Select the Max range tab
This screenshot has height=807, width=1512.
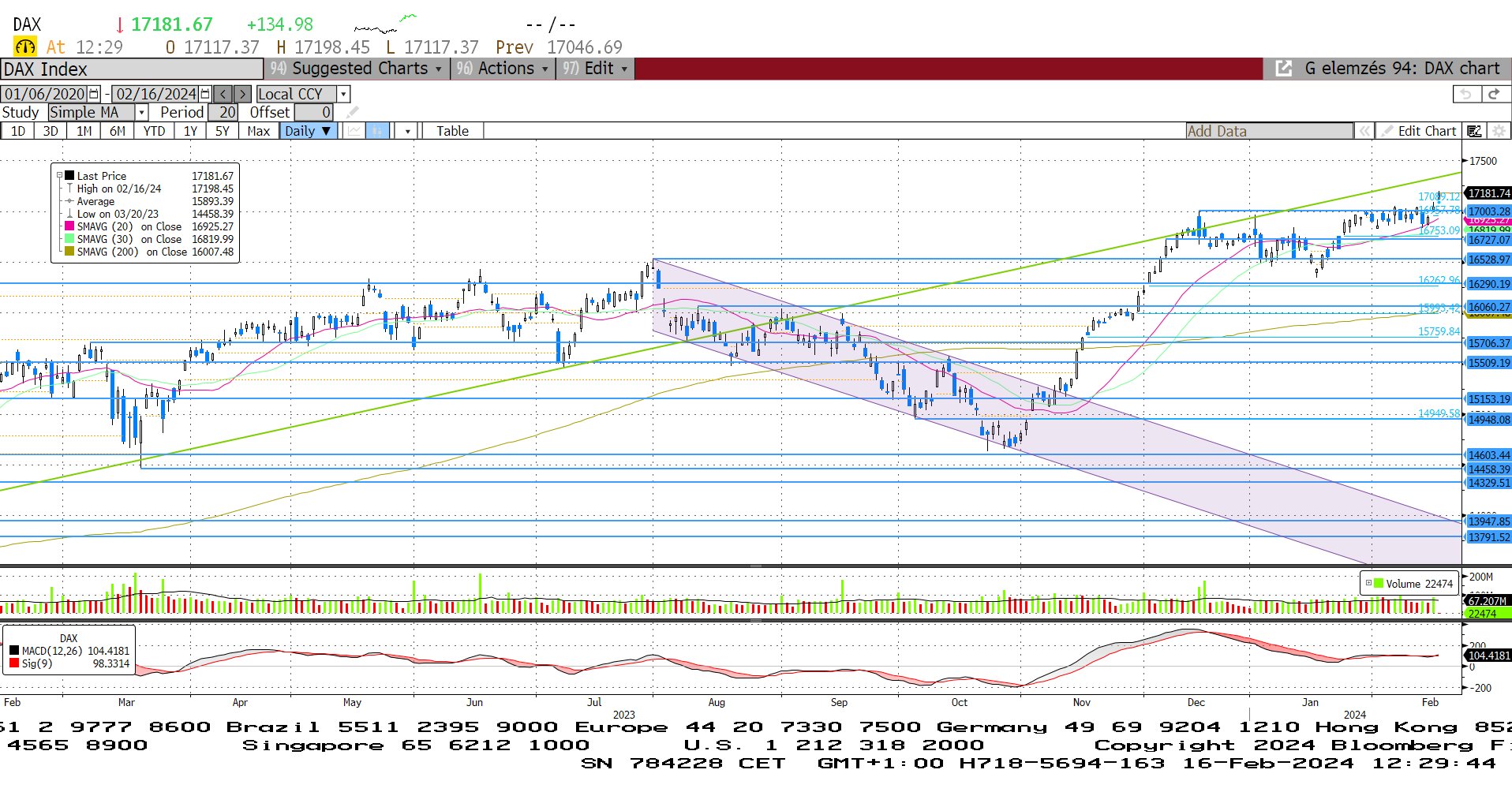[258, 131]
